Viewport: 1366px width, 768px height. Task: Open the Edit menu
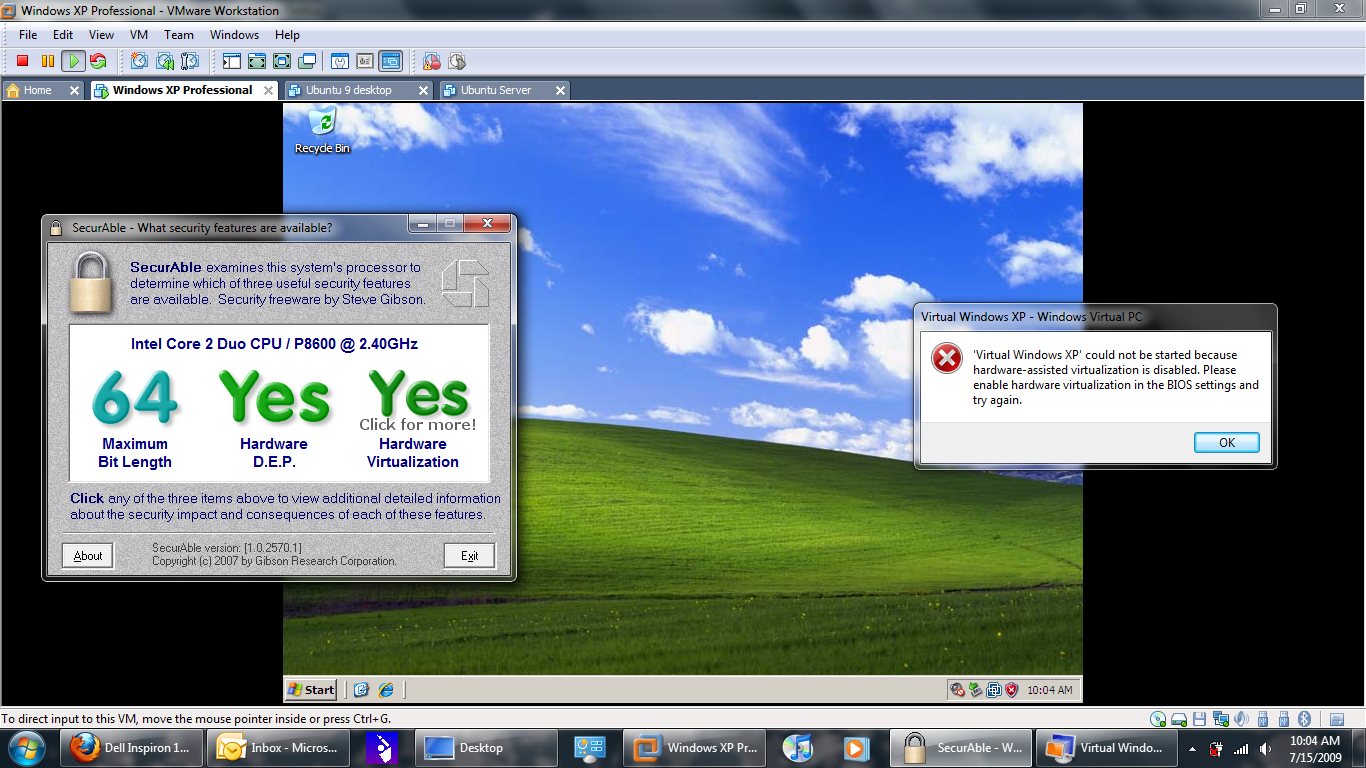(x=63, y=35)
